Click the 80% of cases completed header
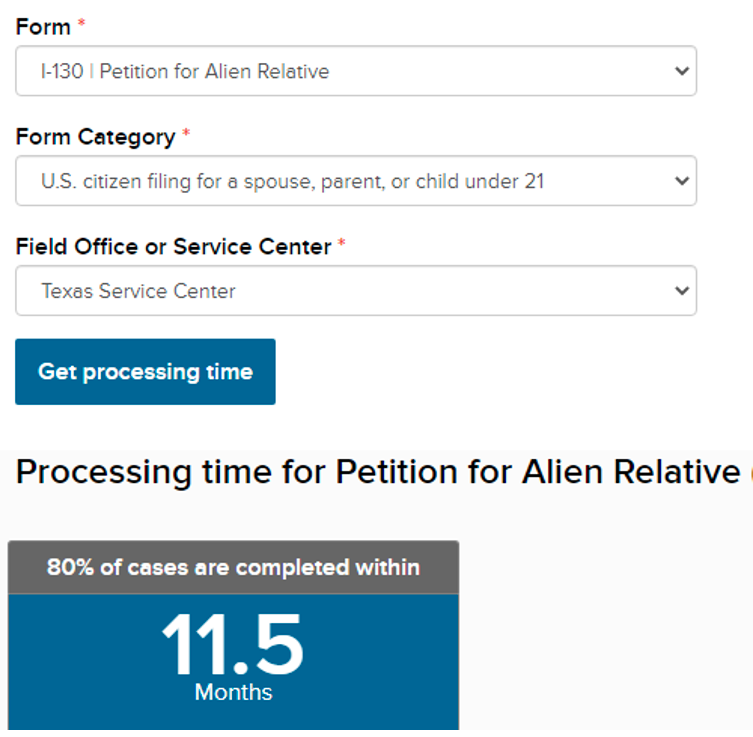The image size is (753, 737). (x=233, y=568)
